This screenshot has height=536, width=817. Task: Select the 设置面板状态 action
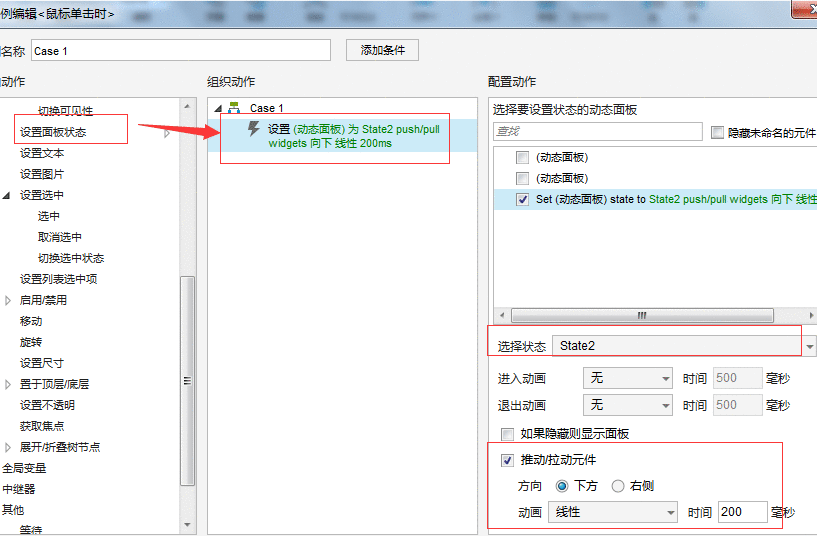53,132
